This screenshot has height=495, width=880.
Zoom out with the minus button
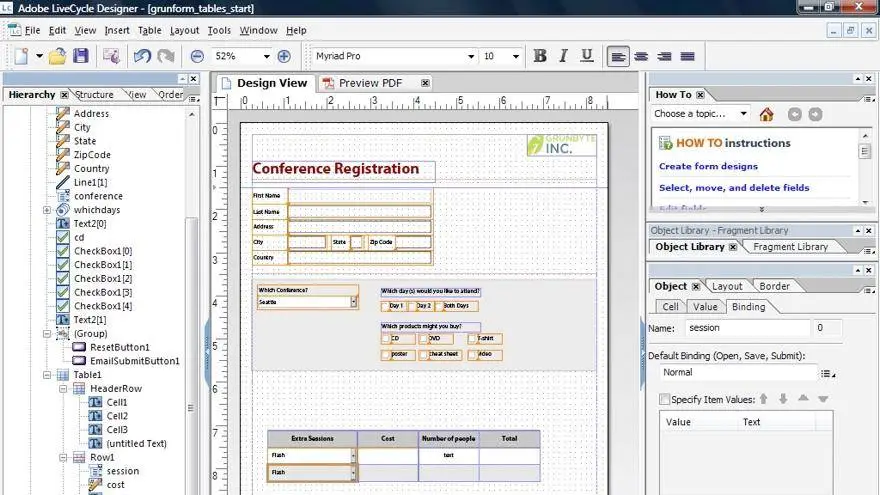pos(197,56)
